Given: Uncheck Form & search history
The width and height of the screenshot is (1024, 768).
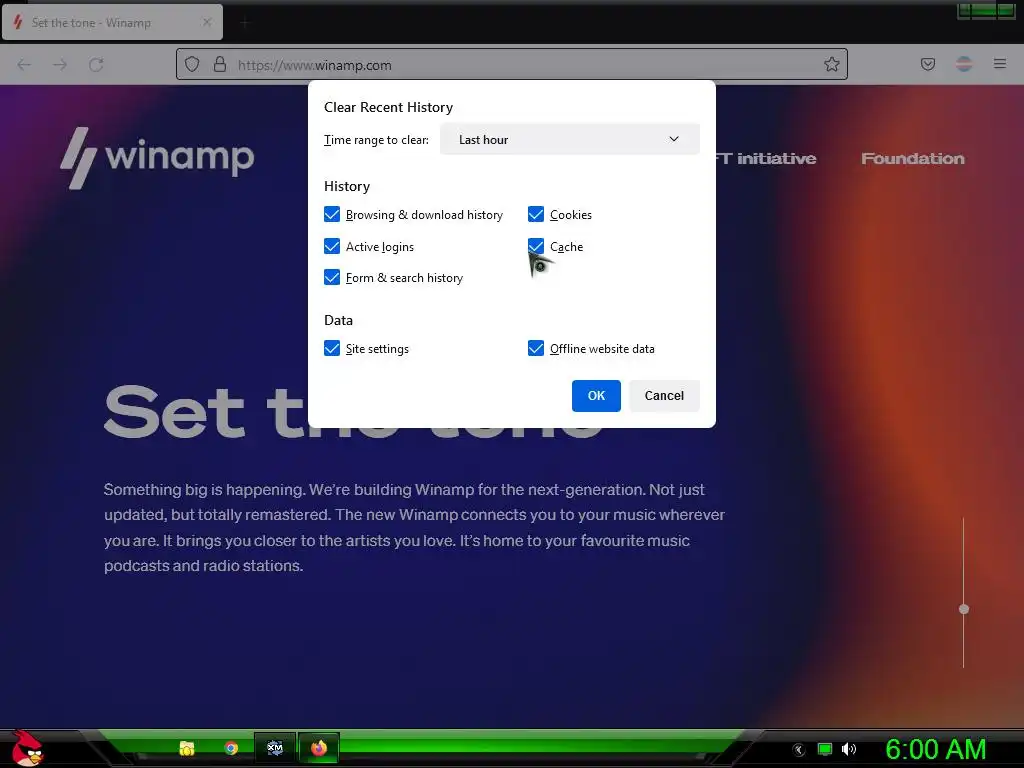Looking at the screenshot, I should click(x=332, y=278).
